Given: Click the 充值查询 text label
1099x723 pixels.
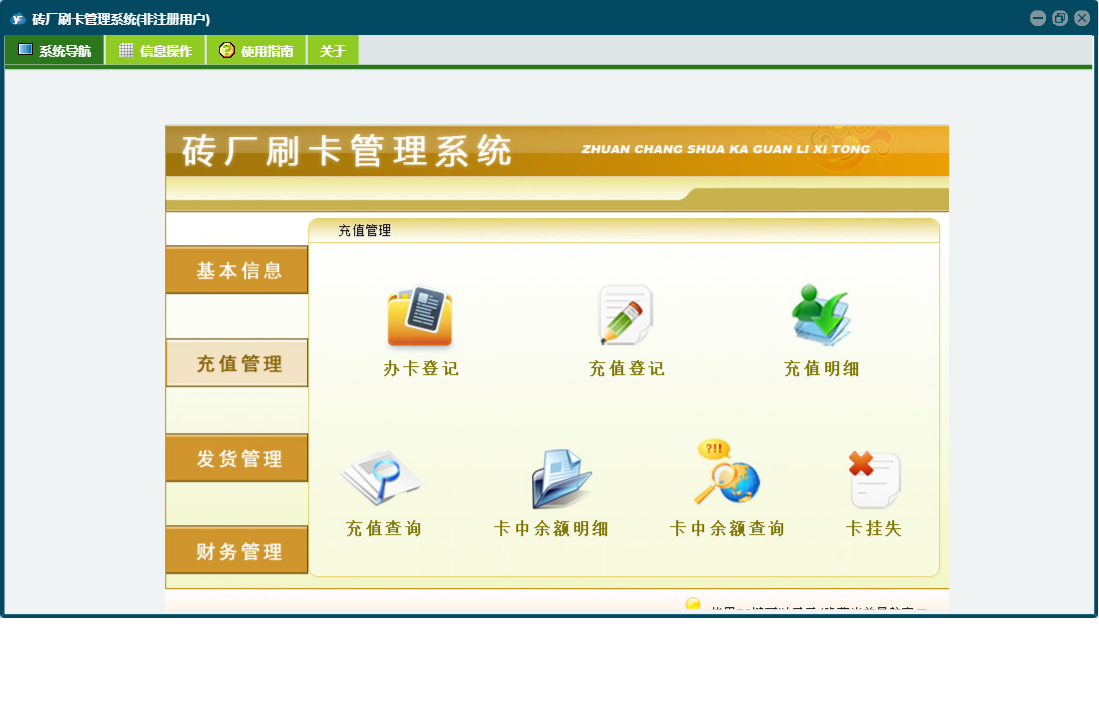Looking at the screenshot, I should tap(383, 528).
